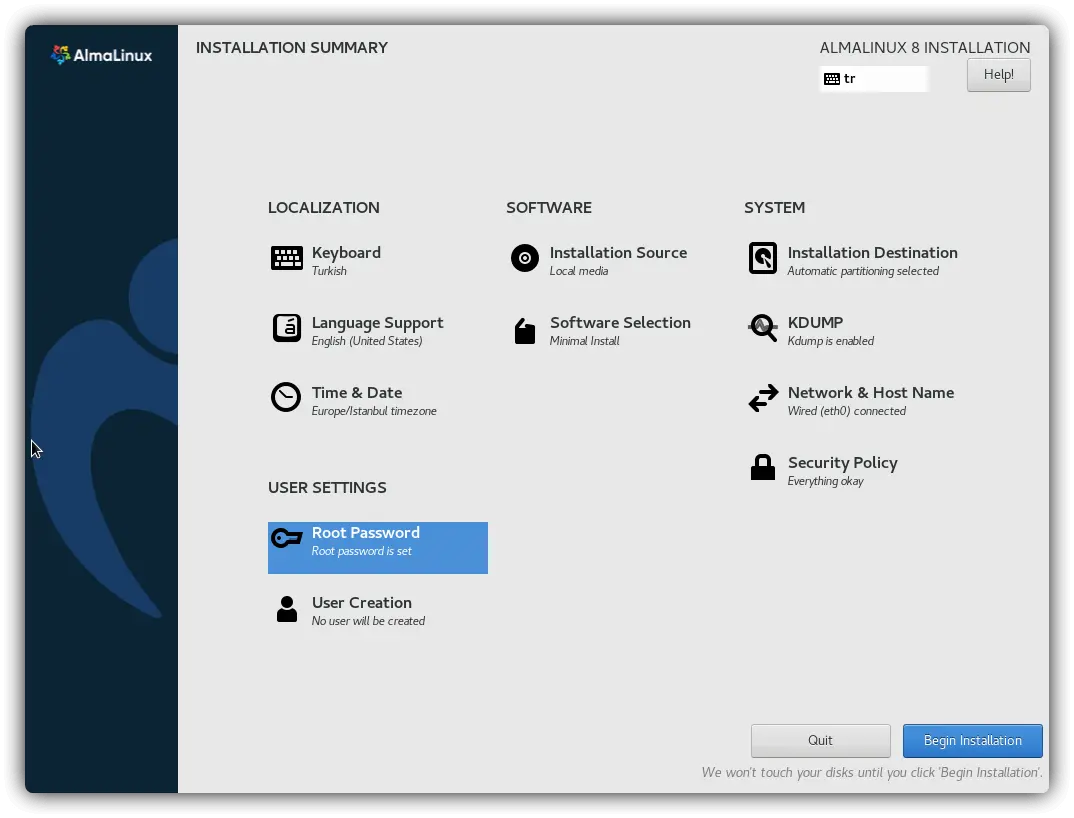Click the KDUMP magnifier icon

coord(762,328)
